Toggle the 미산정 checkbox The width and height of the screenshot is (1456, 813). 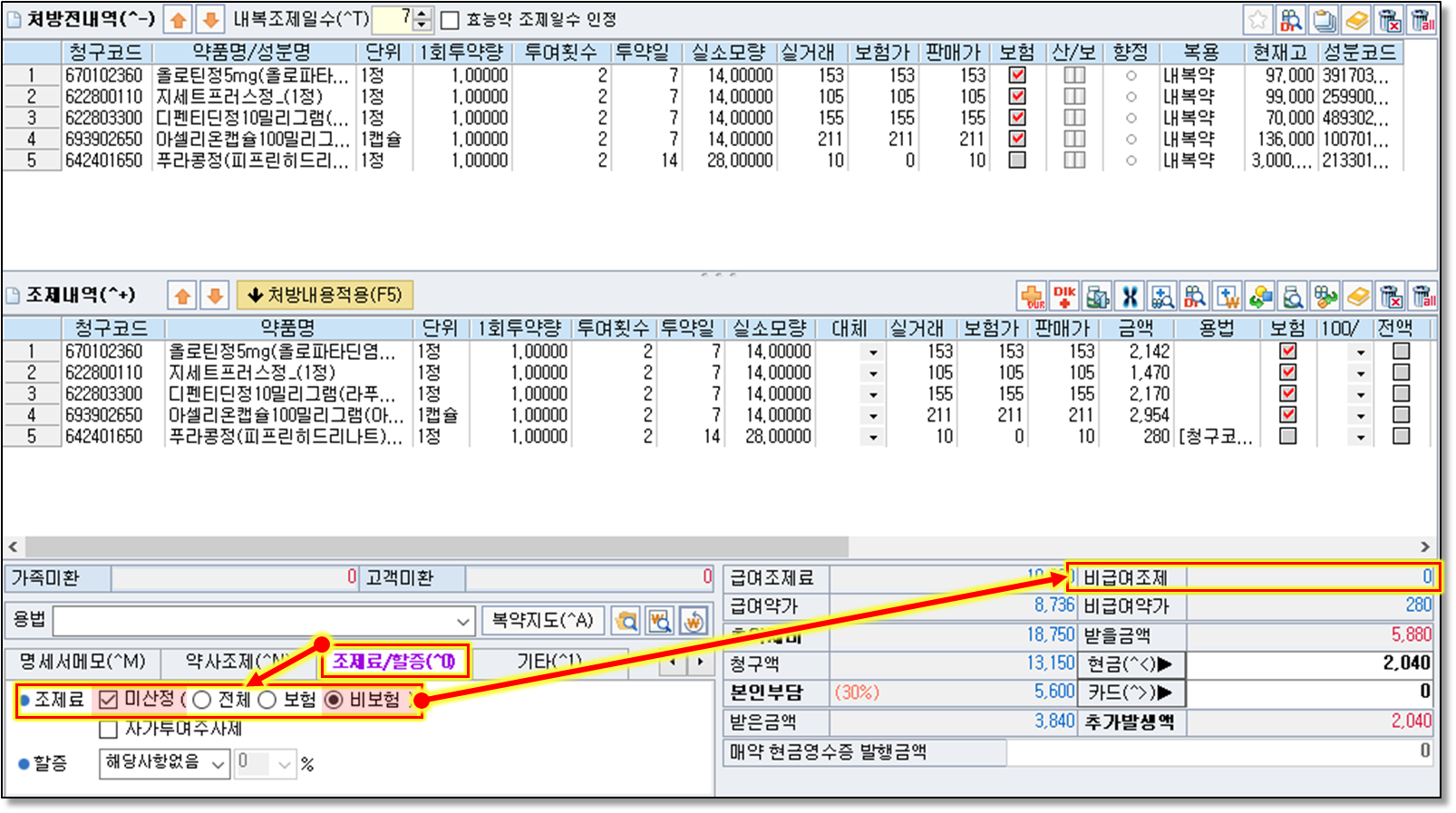tap(109, 700)
